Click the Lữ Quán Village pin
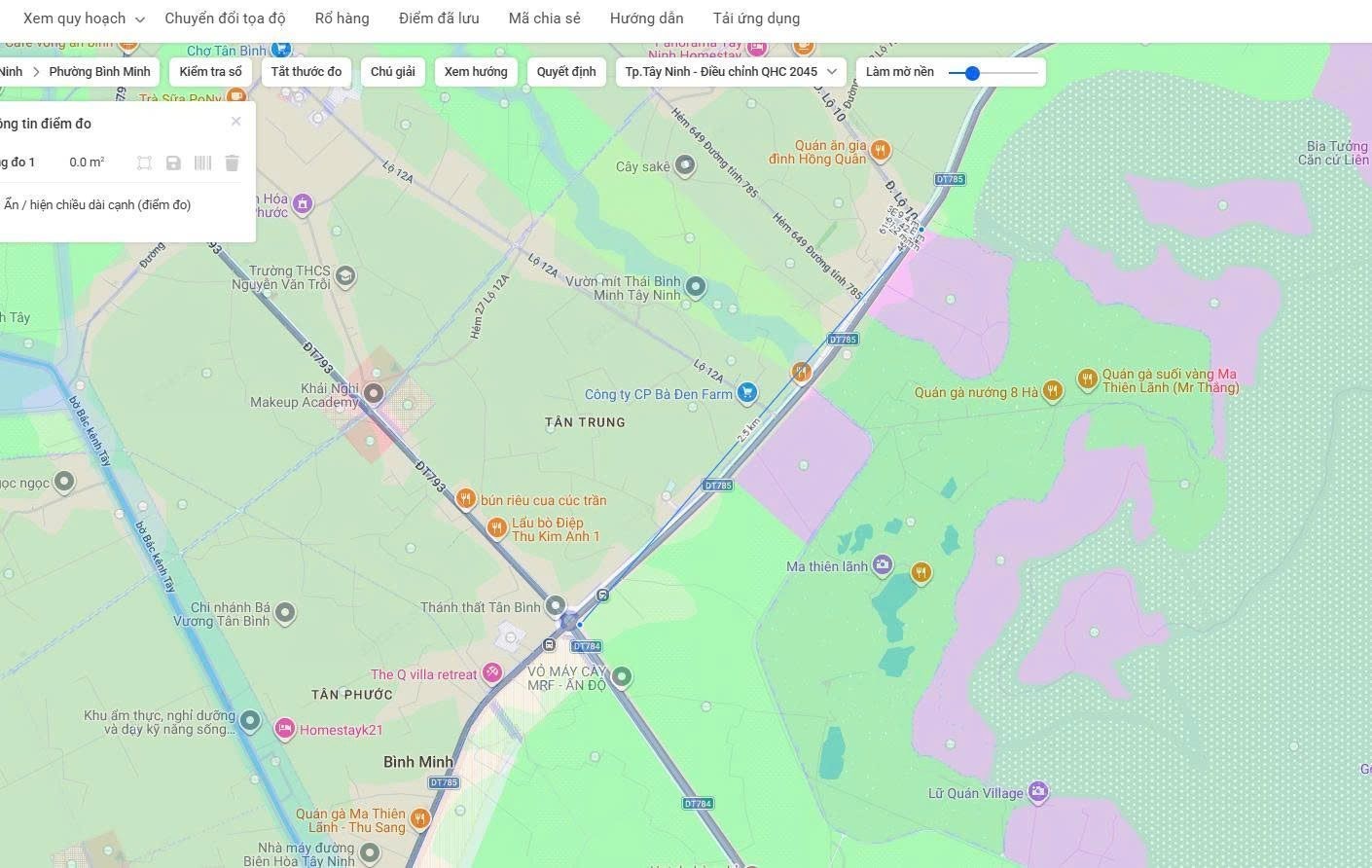 point(1038,791)
